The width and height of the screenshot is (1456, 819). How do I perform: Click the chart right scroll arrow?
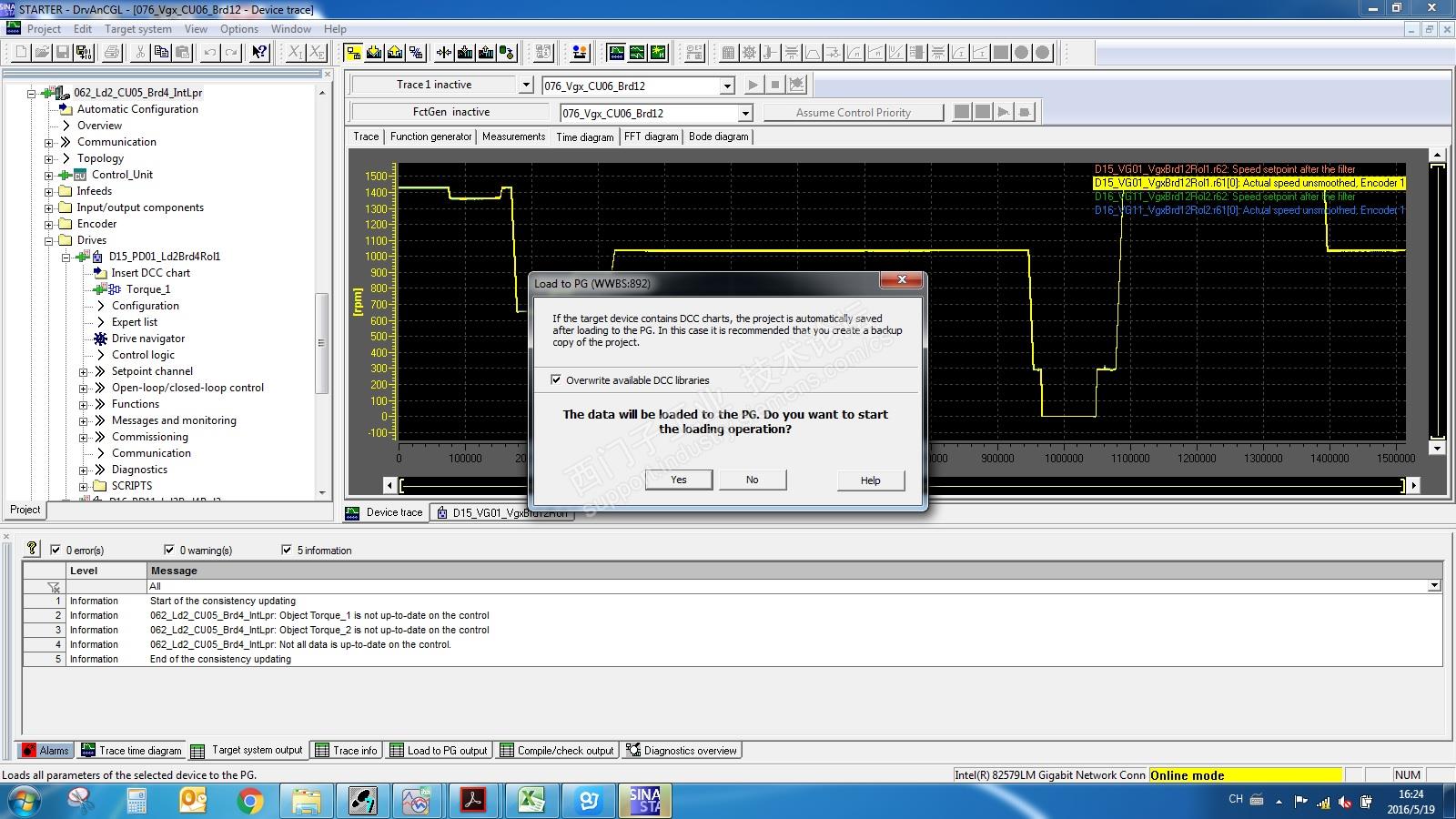[x=1414, y=485]
